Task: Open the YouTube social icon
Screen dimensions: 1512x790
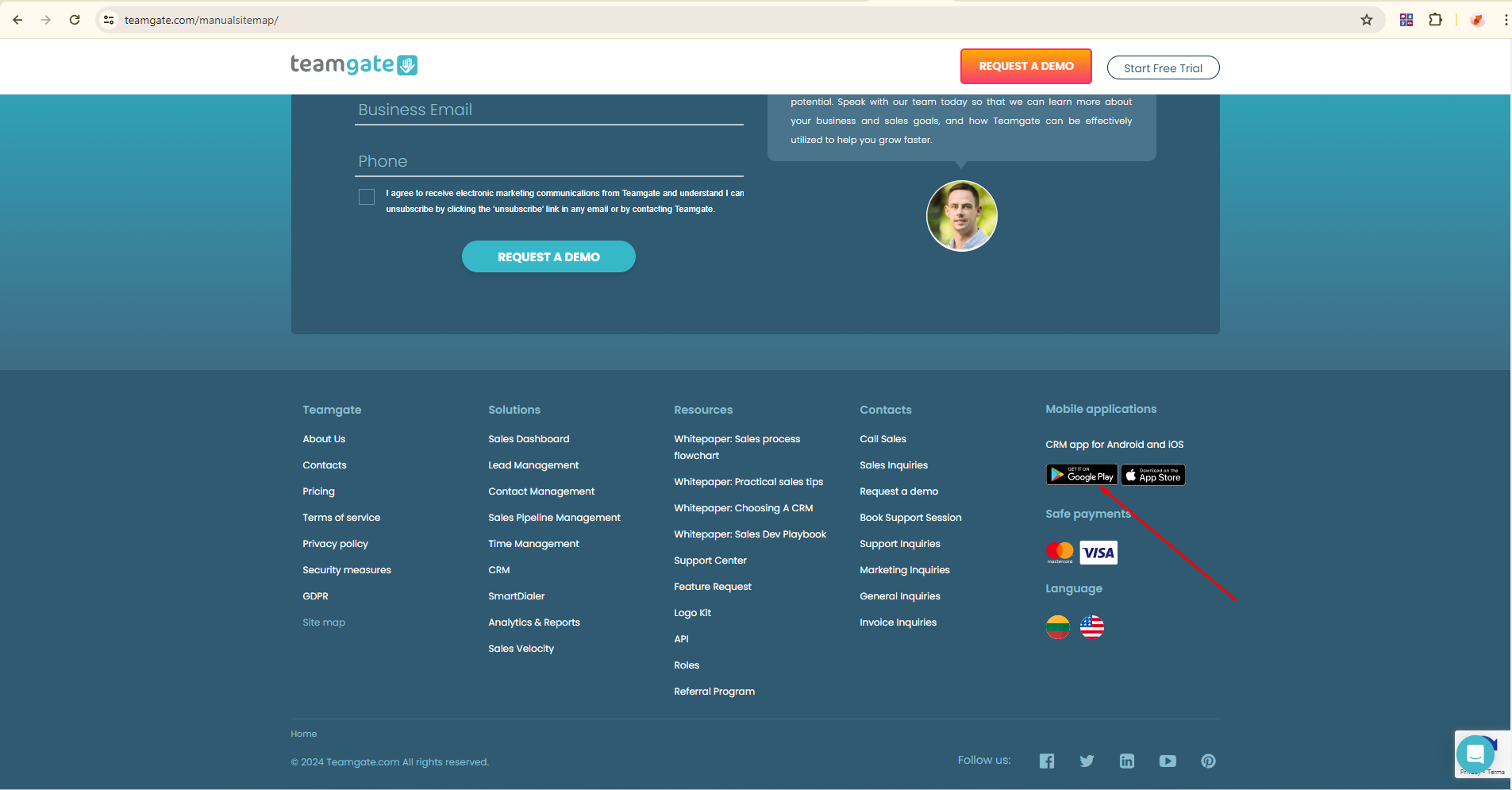Action: 1168,761
